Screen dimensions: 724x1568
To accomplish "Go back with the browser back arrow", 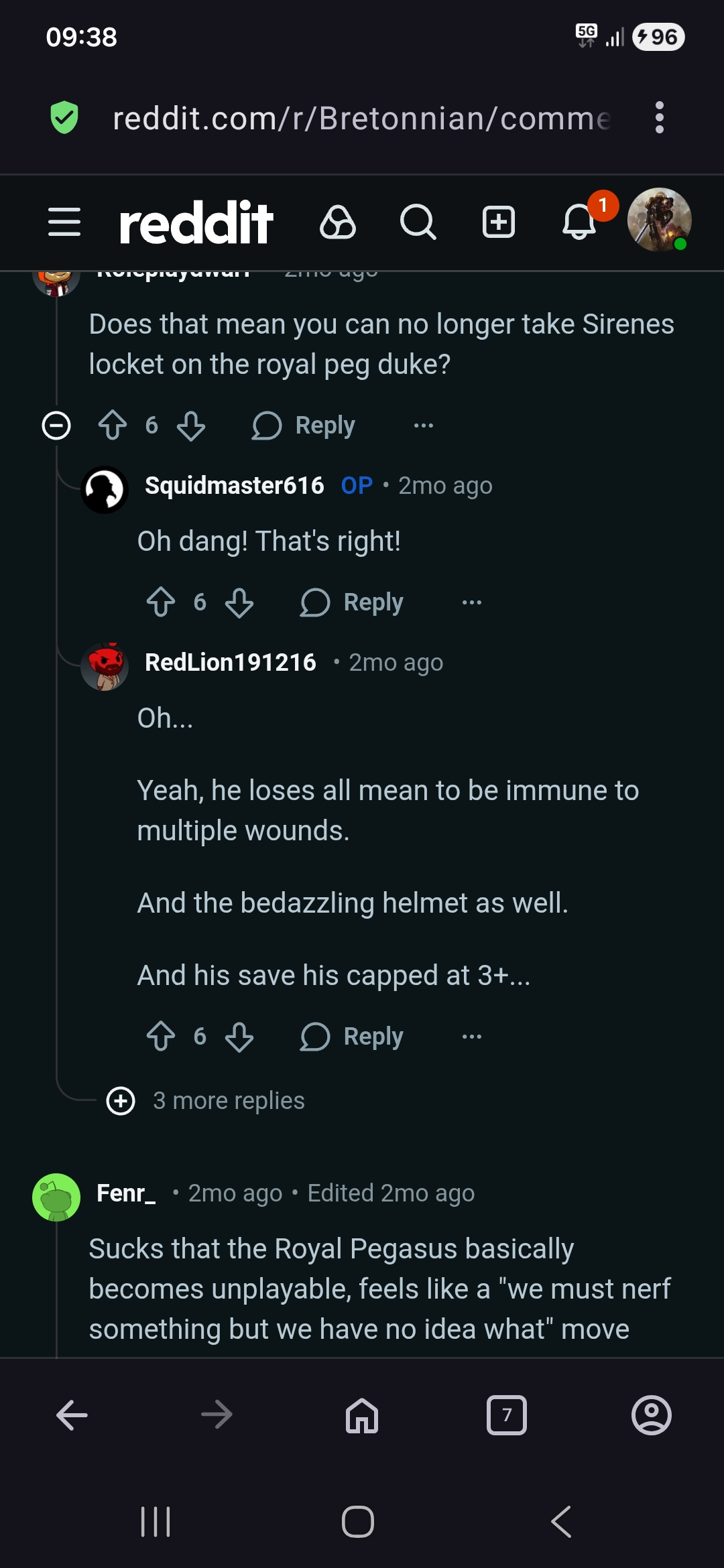I will (x=72, y=1415).
